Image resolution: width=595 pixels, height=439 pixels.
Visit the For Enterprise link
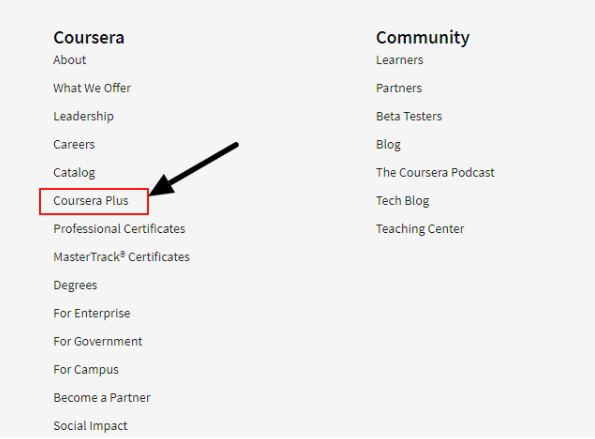[91, 314]
